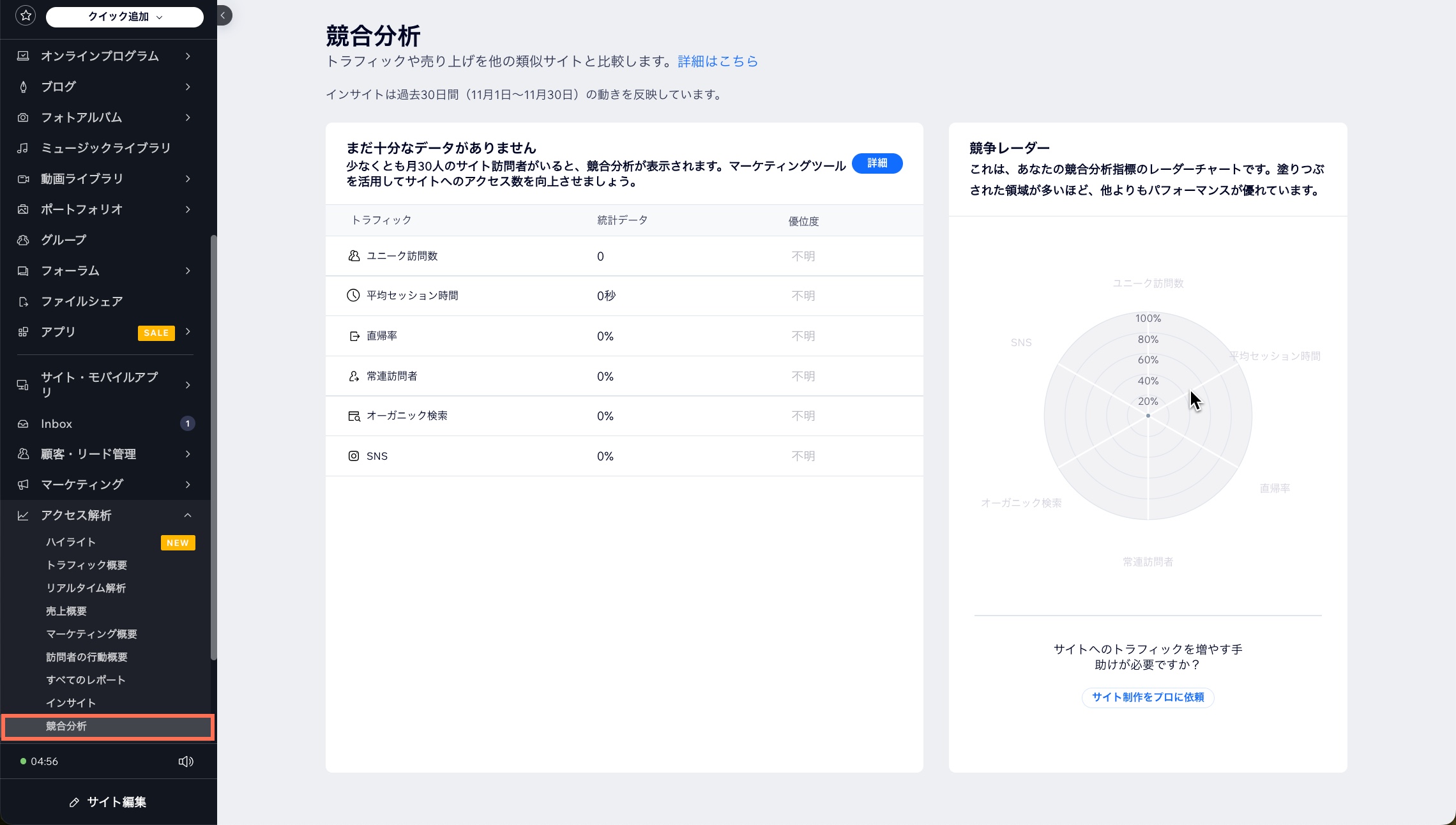The height and width of the screenshot is (825, 1456).
Task: Expand the ポートフォリオ submenu chevron
Action: pyautogui.click(x=188, y=209)
